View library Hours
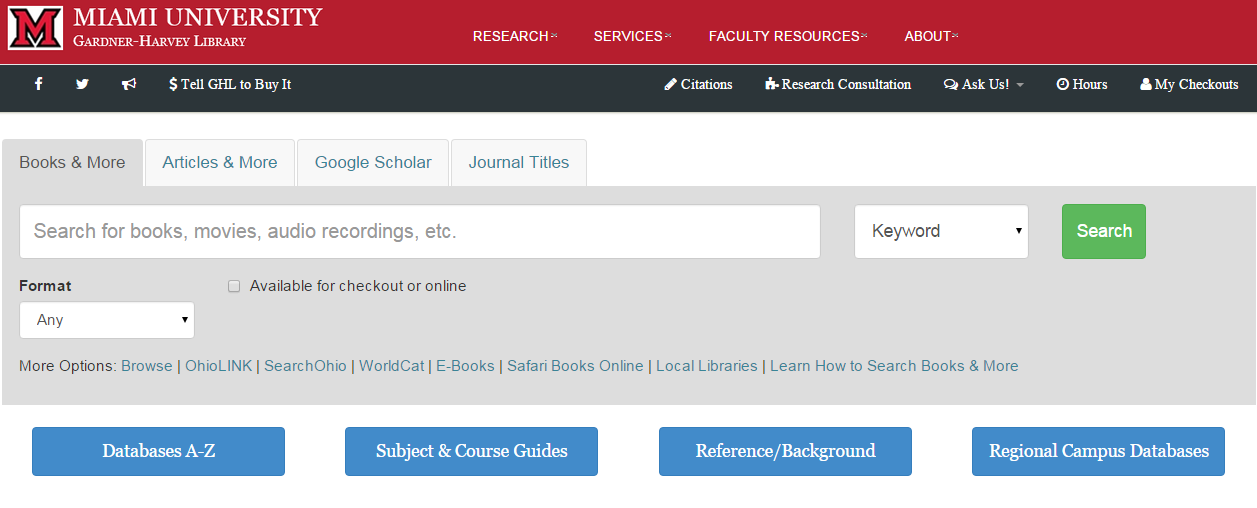Viewport: 1257px width, 508px height. coord(1082,84)
